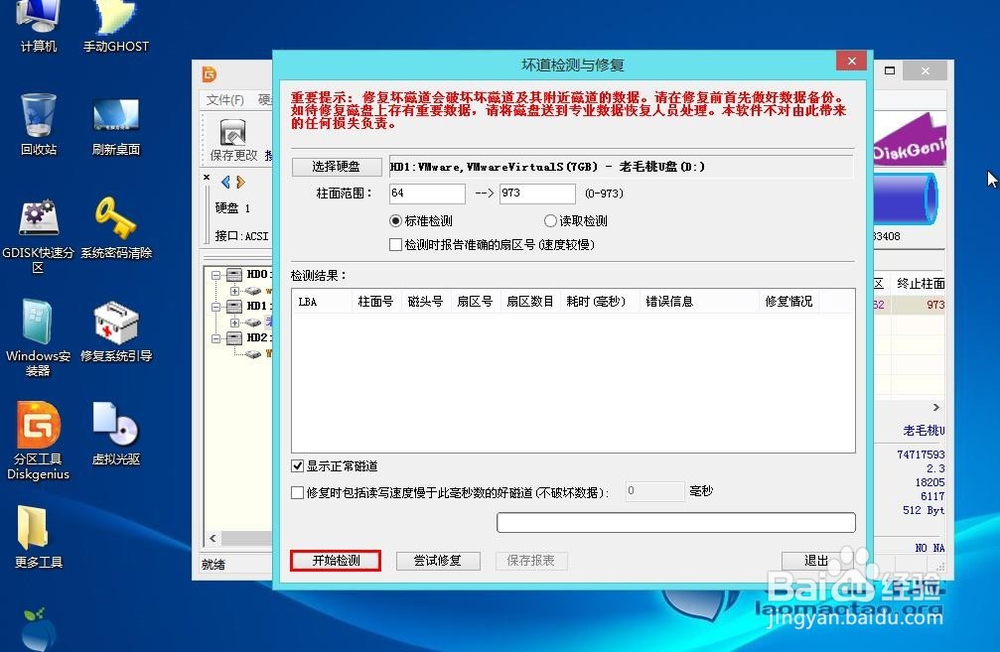Launch the 虚拟光驱 desktop icon
1000x652 pixels.
[x=115, y=434]
